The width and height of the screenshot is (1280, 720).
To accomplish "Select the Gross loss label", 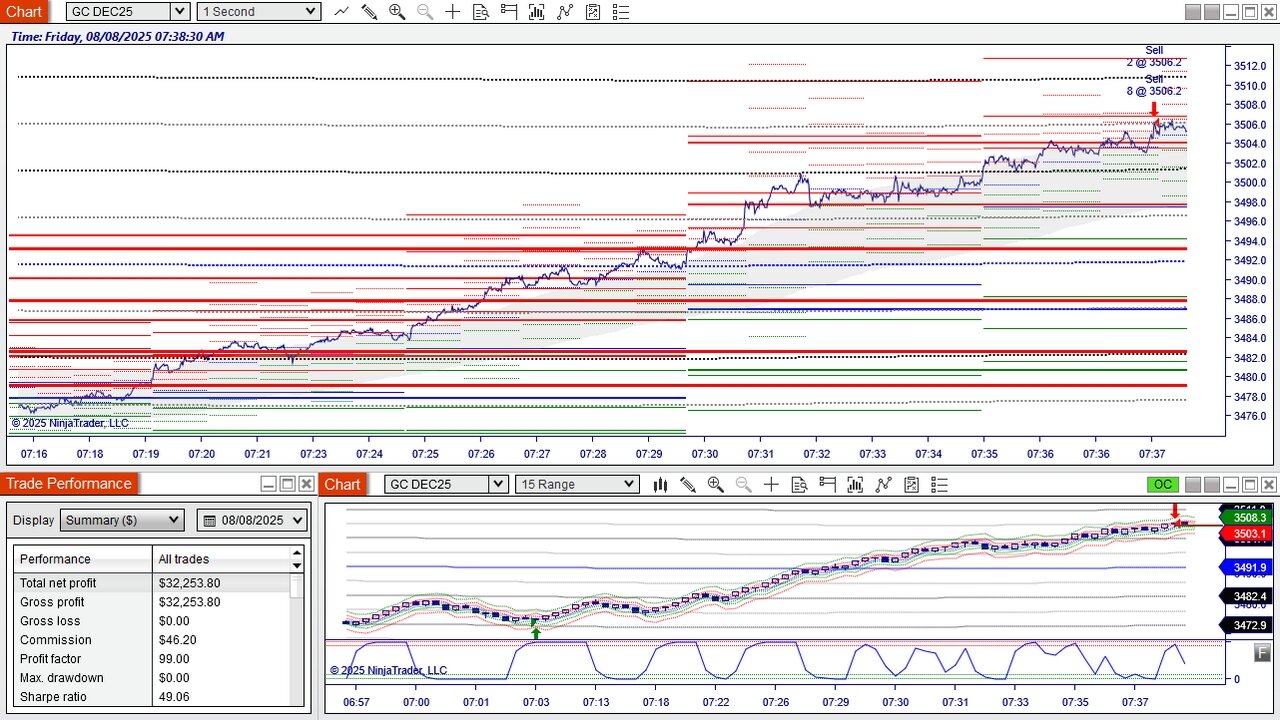I will coord(50,621).
